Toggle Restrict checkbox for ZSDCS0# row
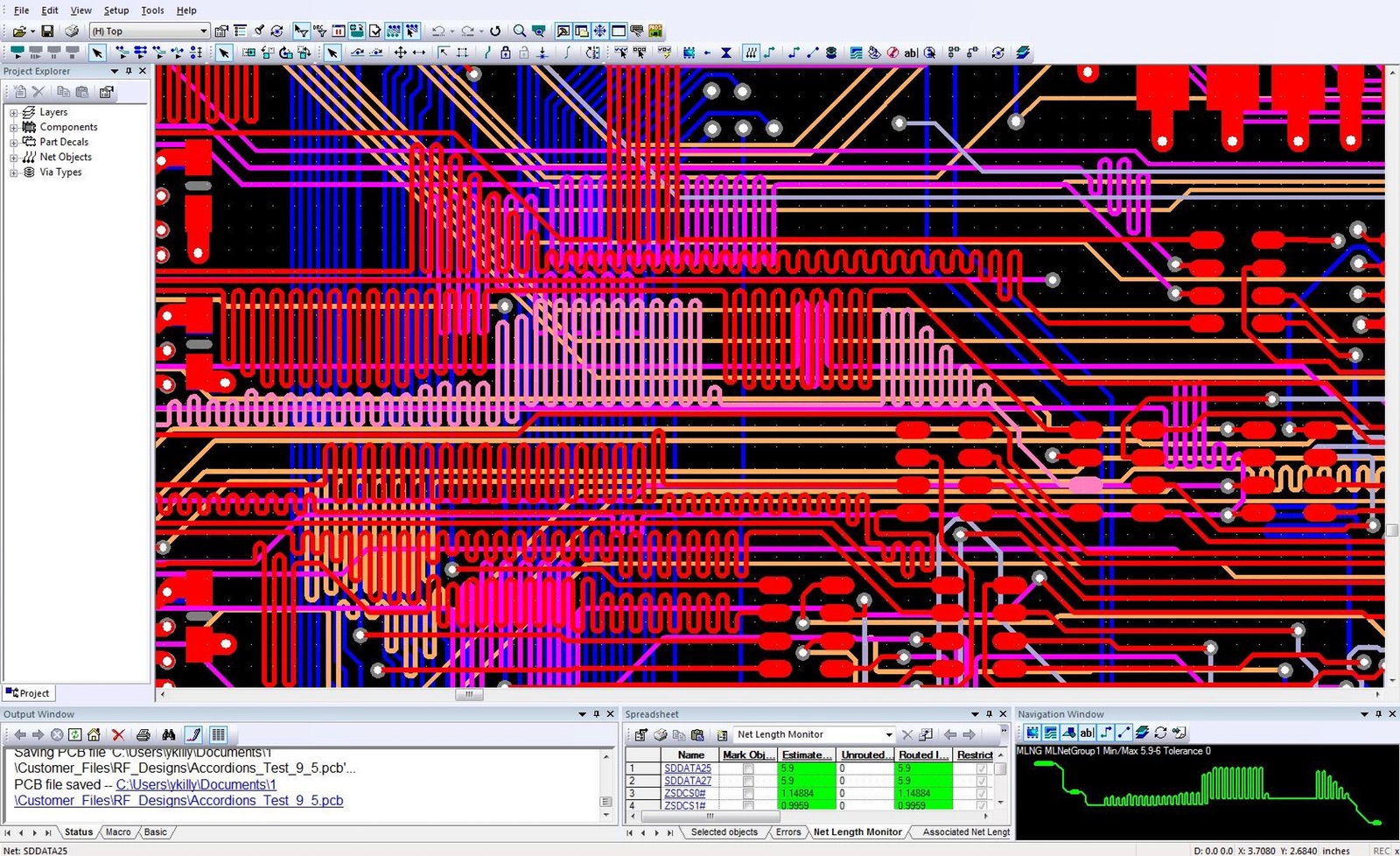The image size is (1400, 856). (x=982, y=793)
